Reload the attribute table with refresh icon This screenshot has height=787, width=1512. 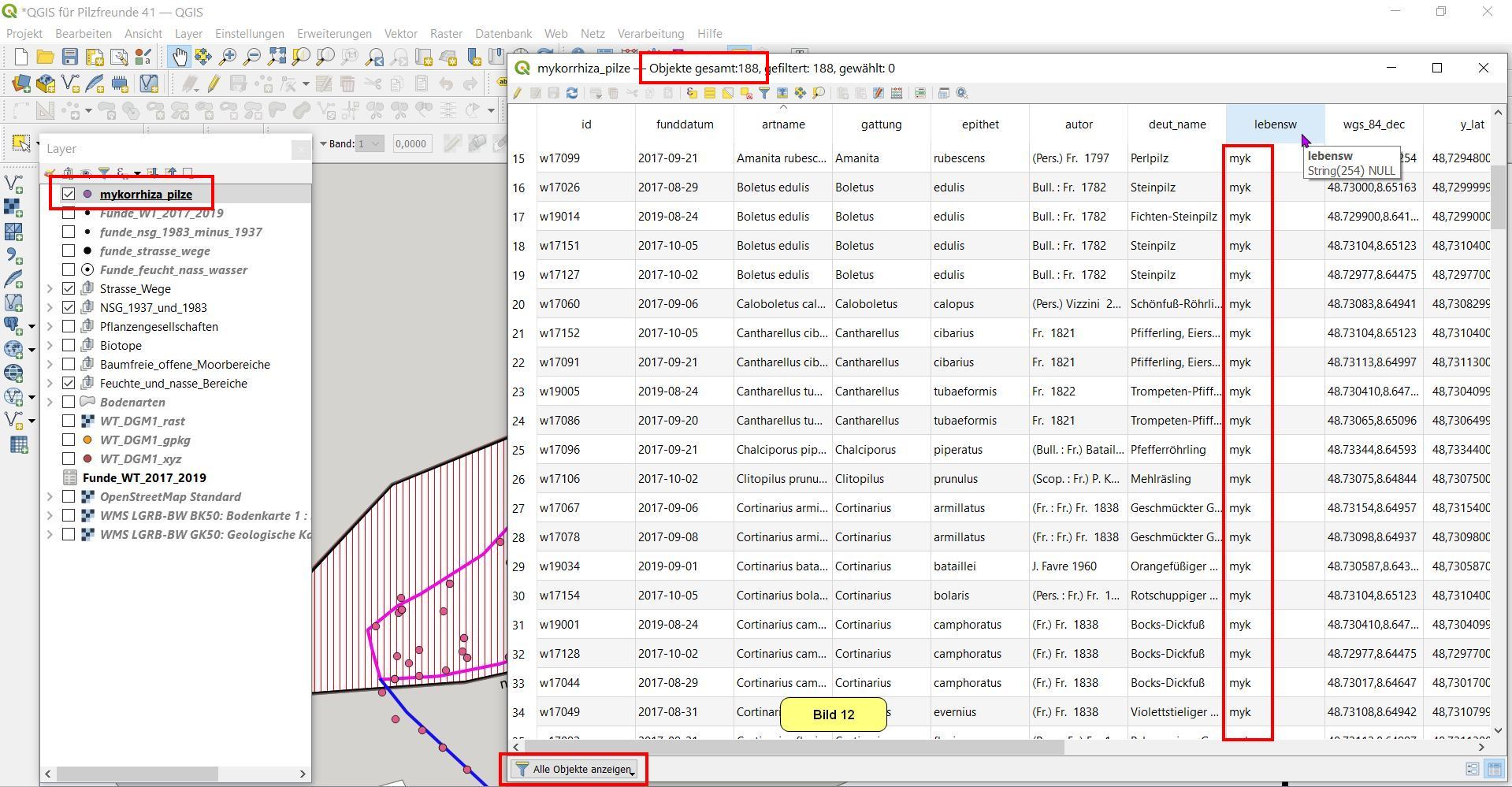click(572, 93)
